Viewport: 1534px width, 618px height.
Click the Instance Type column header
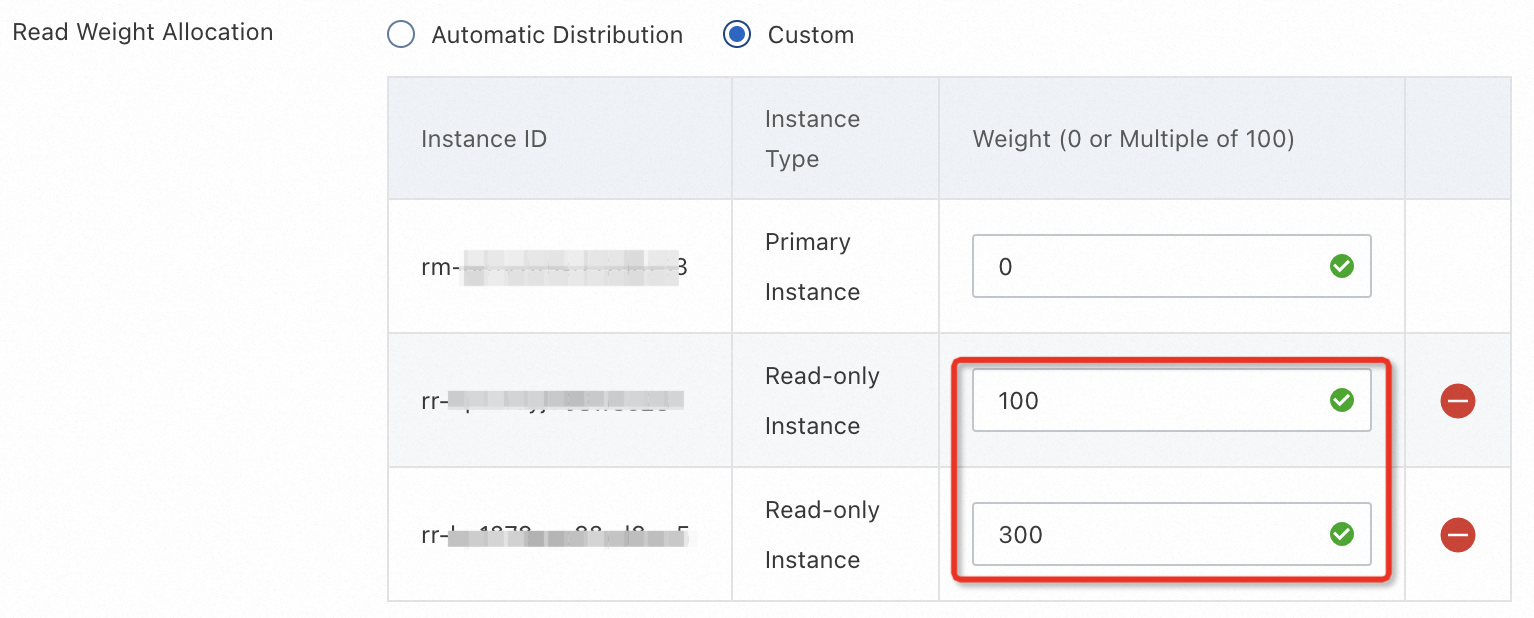(812, 139)
